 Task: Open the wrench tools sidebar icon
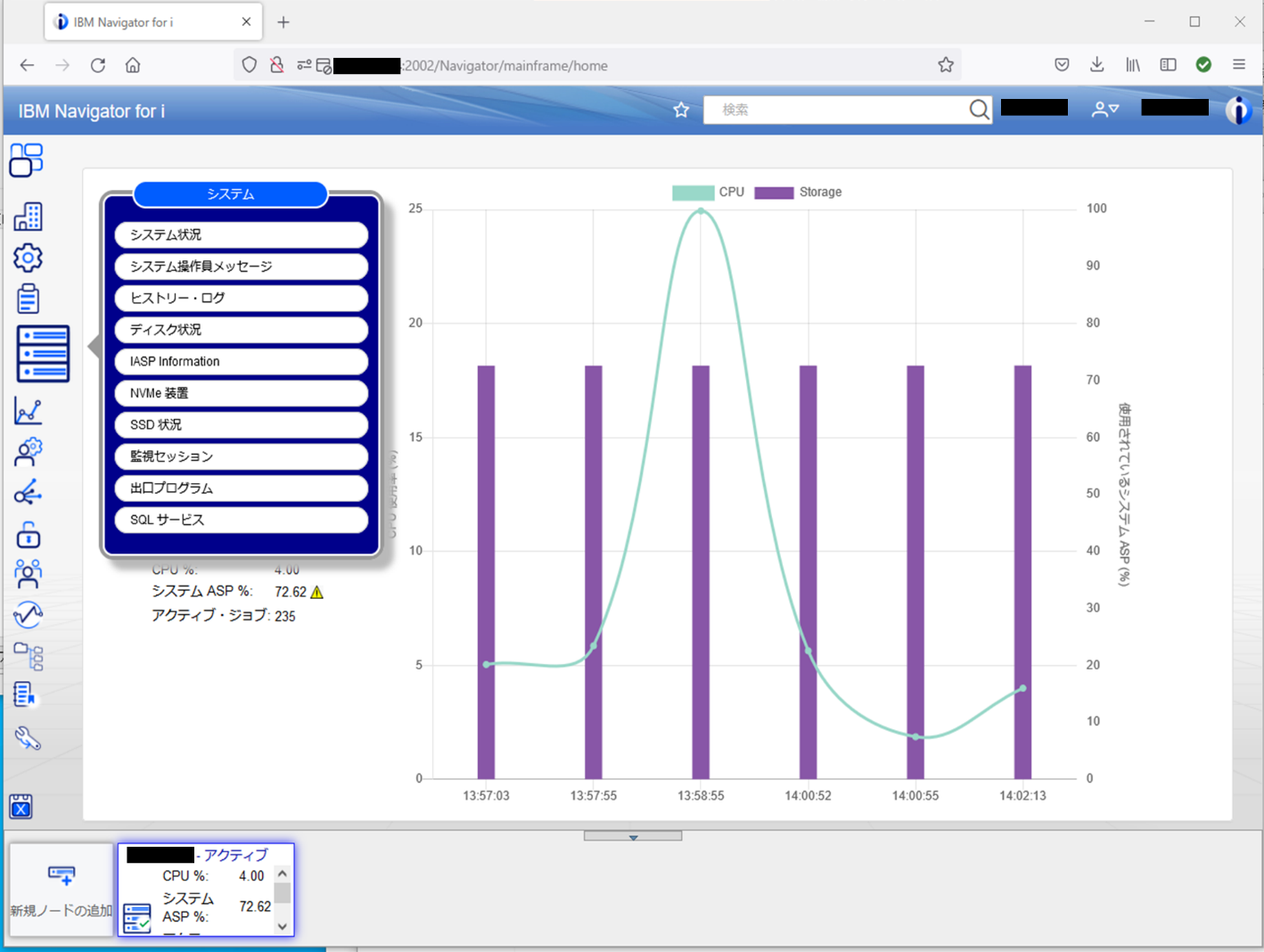point(28,737)
